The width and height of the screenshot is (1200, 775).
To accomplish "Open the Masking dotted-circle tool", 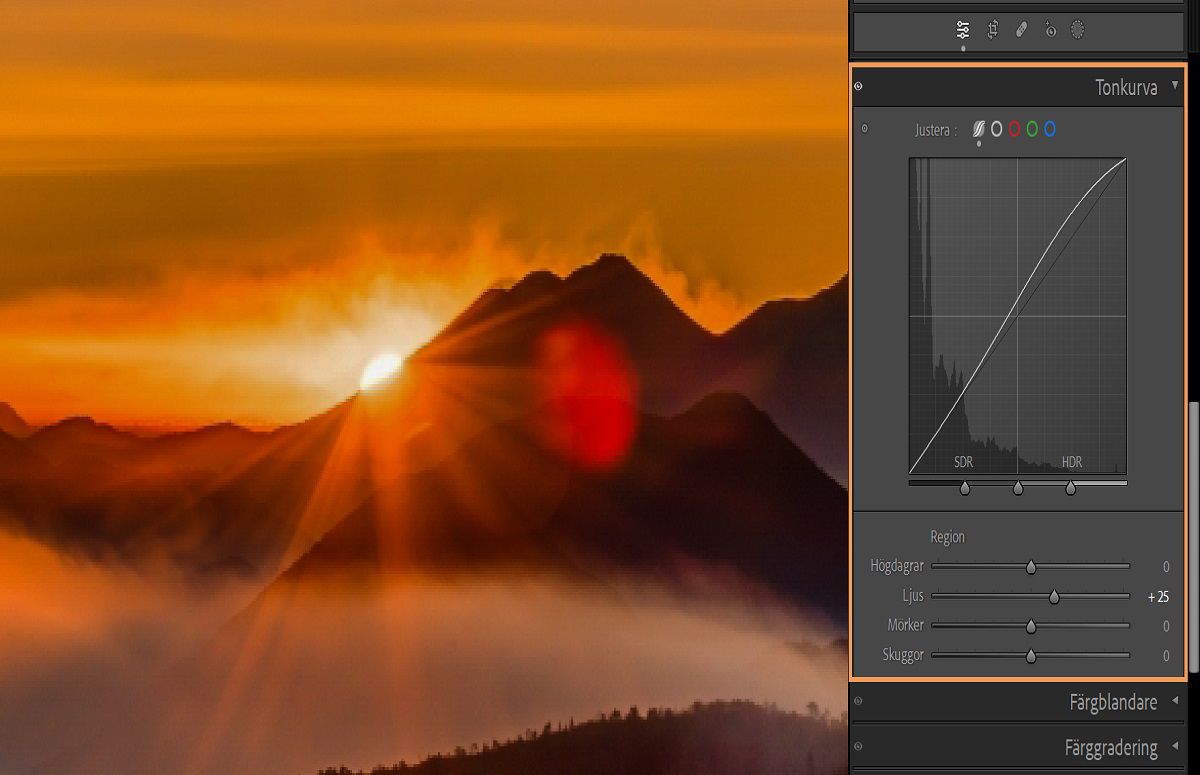I will tap(1078, 30).
